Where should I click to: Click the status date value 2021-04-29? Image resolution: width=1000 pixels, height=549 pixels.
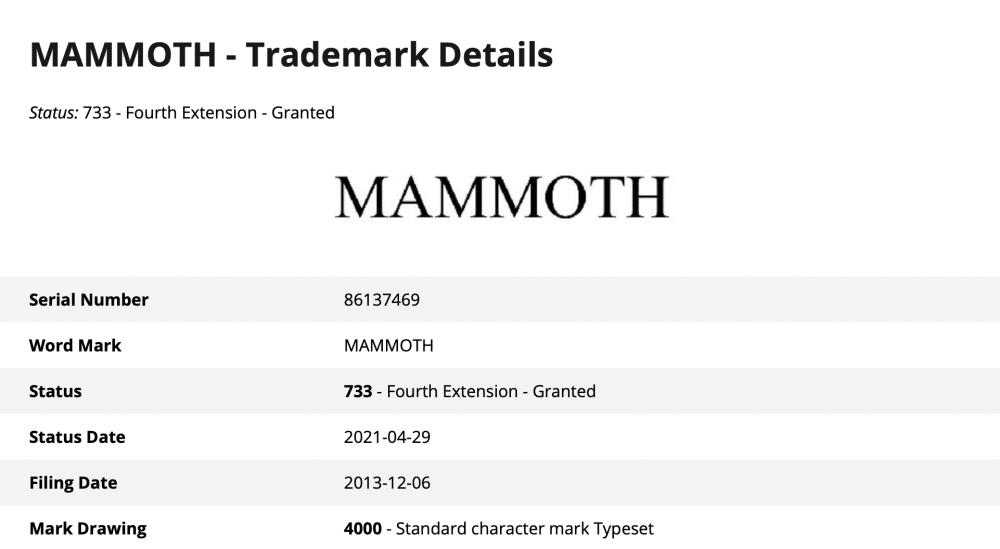tap(387, 437)
